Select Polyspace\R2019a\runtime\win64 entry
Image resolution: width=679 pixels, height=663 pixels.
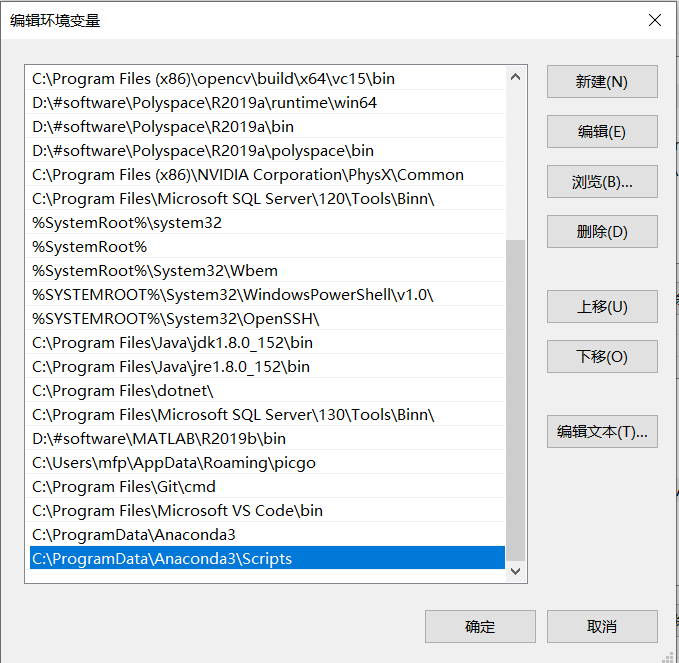[x=267, y=103]
